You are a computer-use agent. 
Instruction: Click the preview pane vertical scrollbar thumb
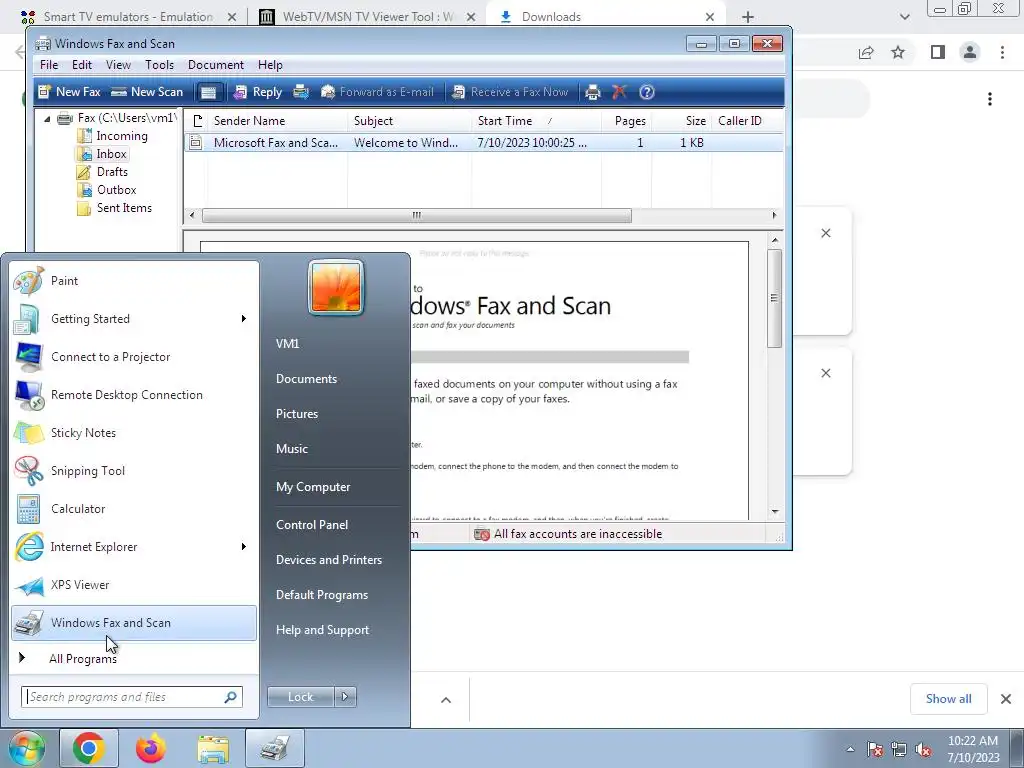click(x=775, y=298)
